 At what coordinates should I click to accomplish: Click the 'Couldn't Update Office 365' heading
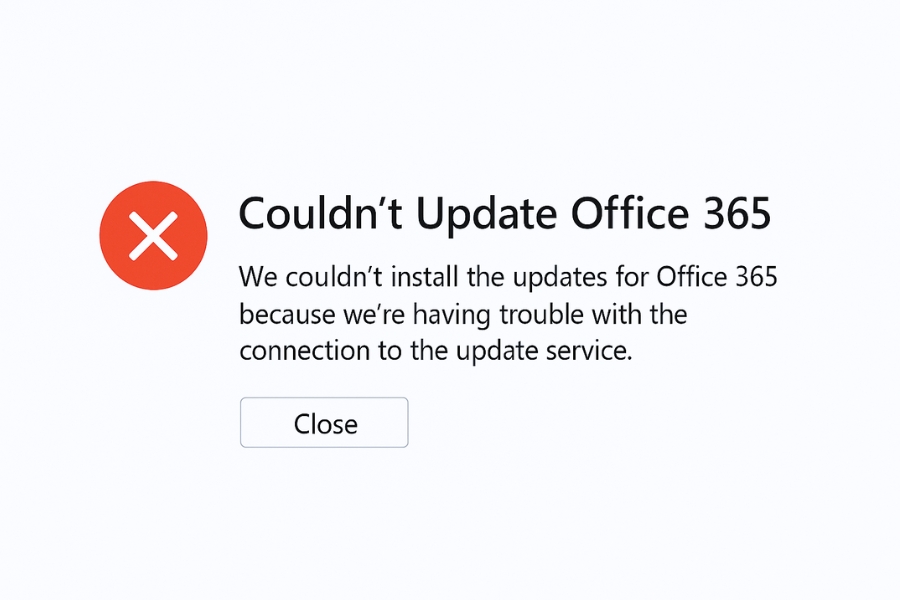(505, 213)
